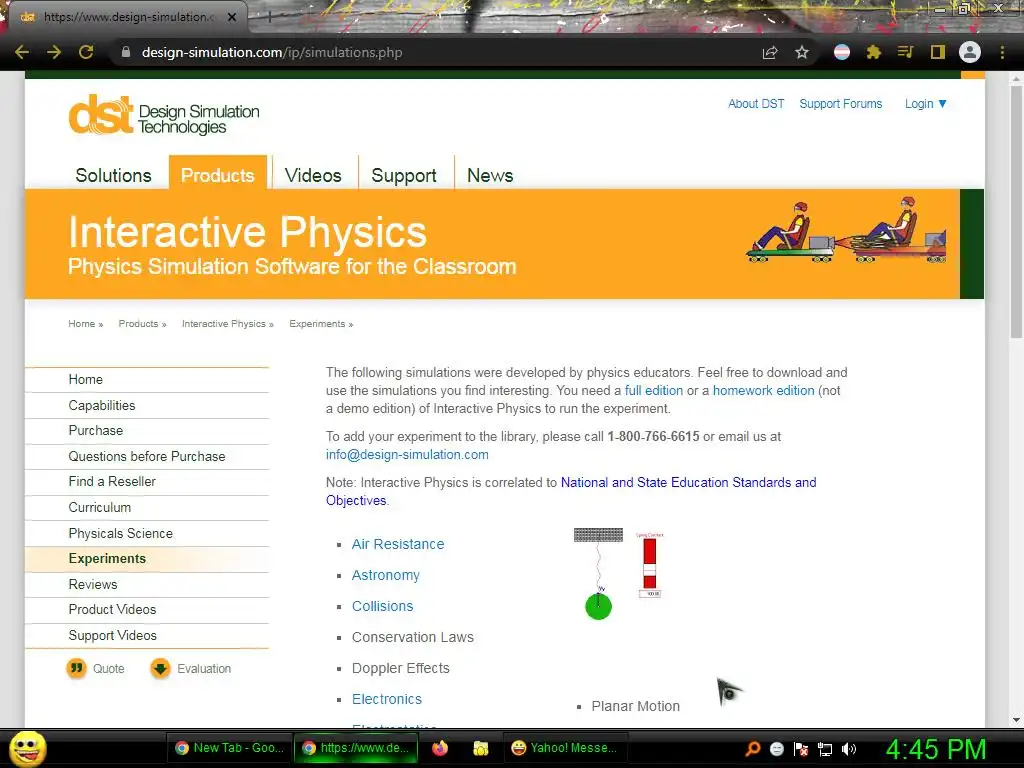
Task: Open the Products menu tab
Action: pyautogui.click(x=217, y=174)
